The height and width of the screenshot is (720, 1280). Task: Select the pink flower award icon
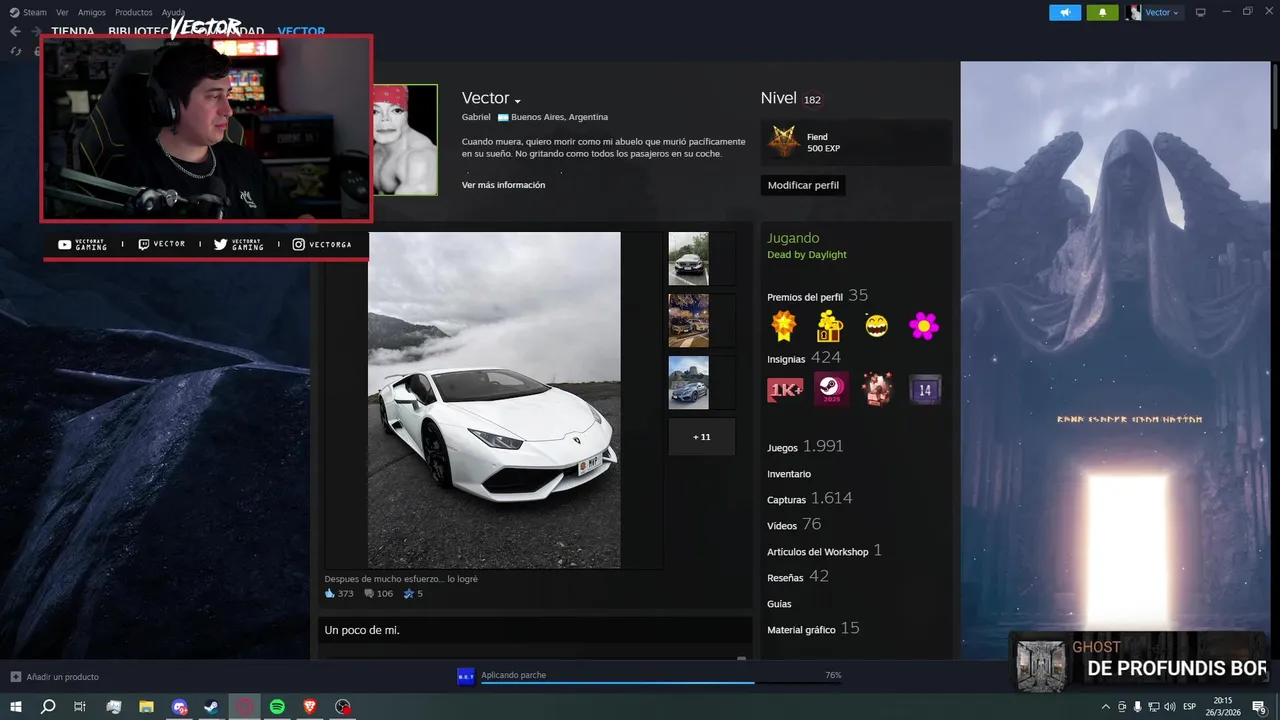[x=924, y=326]
